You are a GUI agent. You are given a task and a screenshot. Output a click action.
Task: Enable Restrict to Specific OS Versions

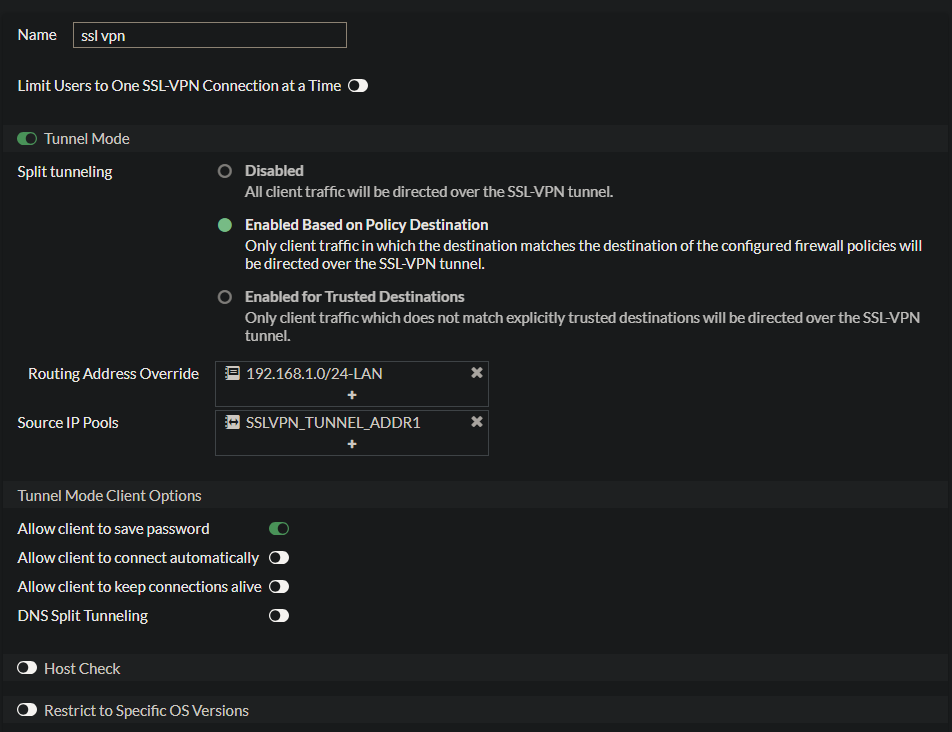(27, 711)
